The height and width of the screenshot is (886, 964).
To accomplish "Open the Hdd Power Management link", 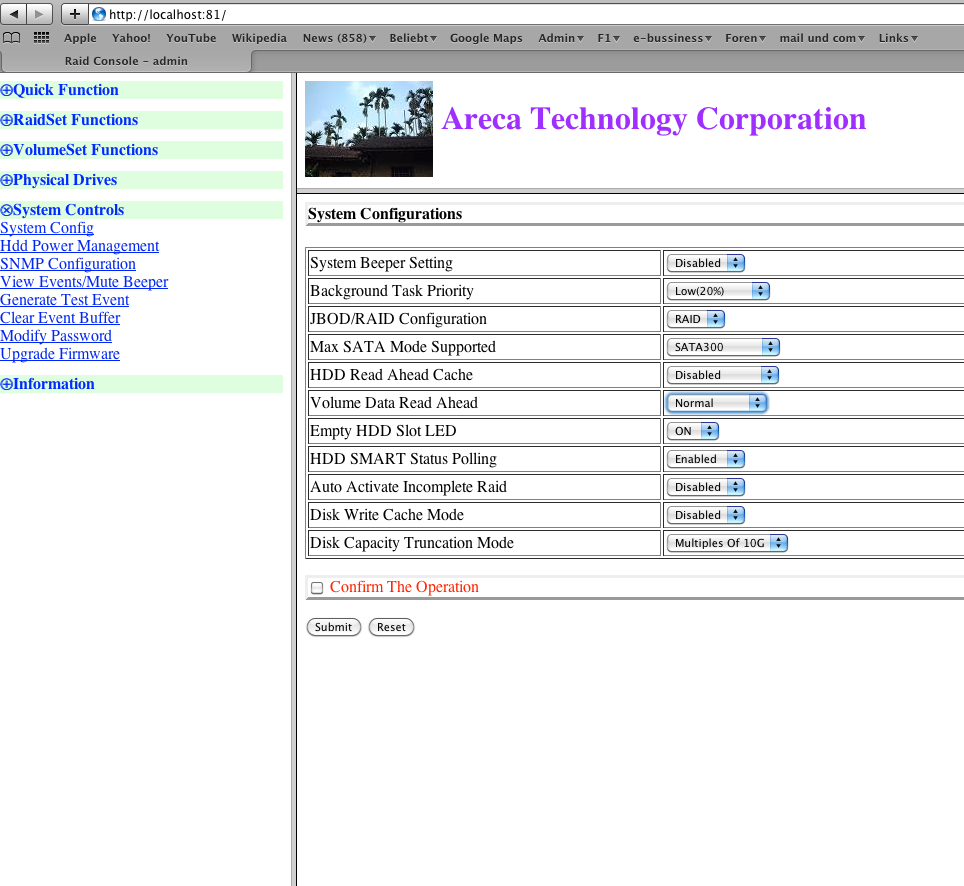I will 79,246.
